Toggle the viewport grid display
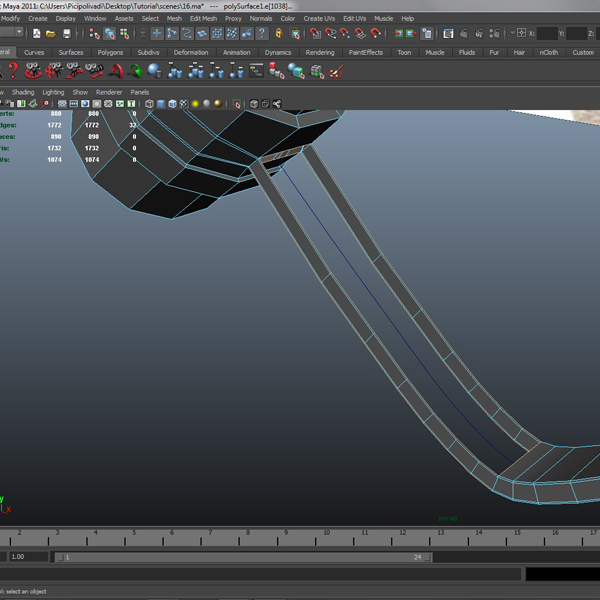This screenshot has width=600, height=600. point(62,104)
